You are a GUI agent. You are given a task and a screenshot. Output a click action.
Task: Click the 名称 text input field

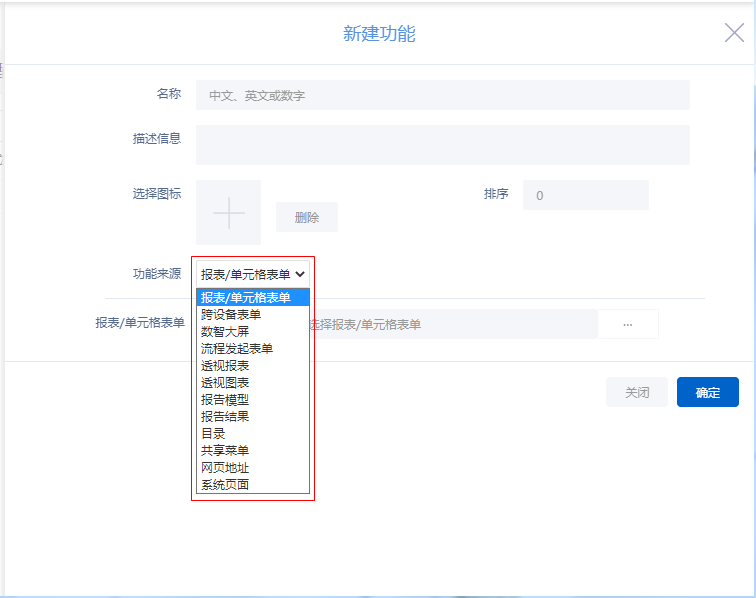[442, 95]
